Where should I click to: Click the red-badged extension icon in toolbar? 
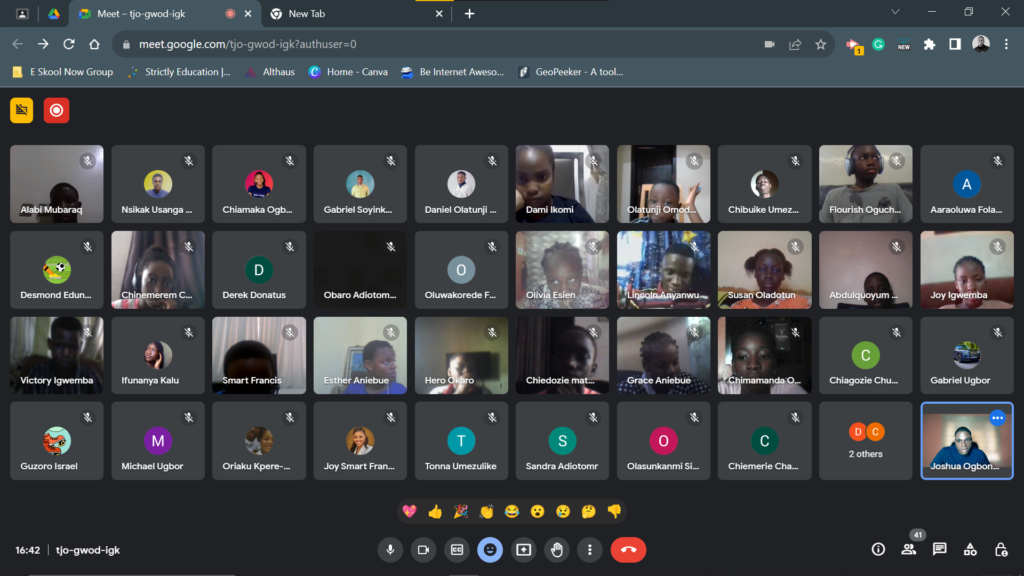click(853, 45)
